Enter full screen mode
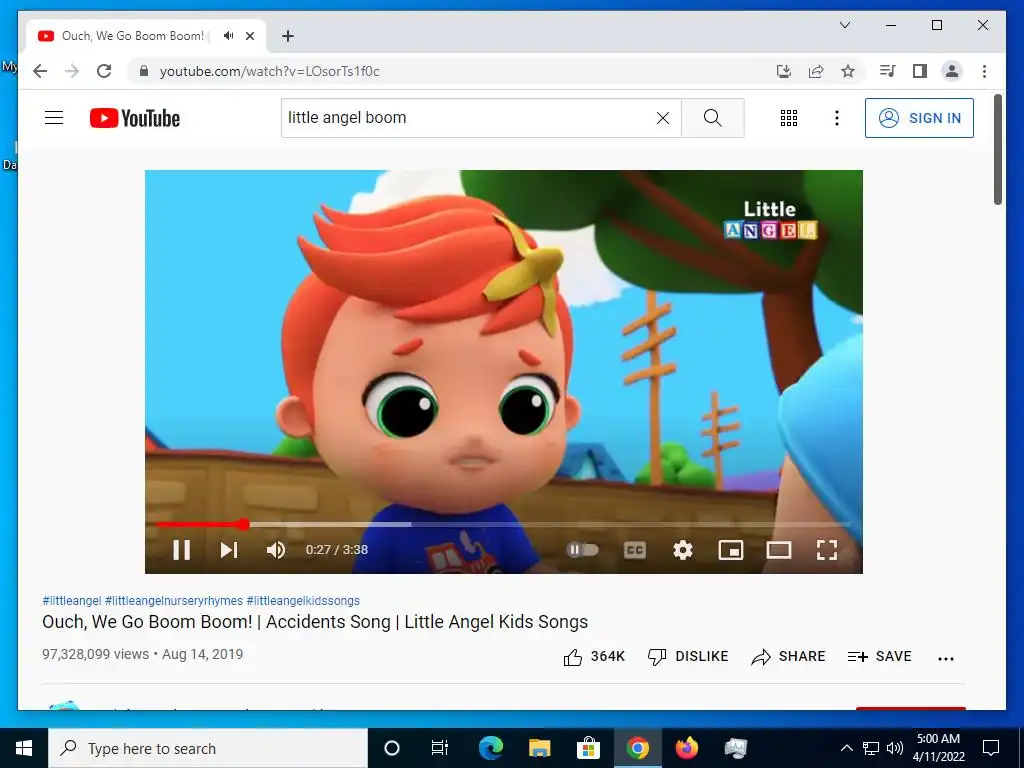This screenshot has width=1024, height=768. (x=827, y=550)
